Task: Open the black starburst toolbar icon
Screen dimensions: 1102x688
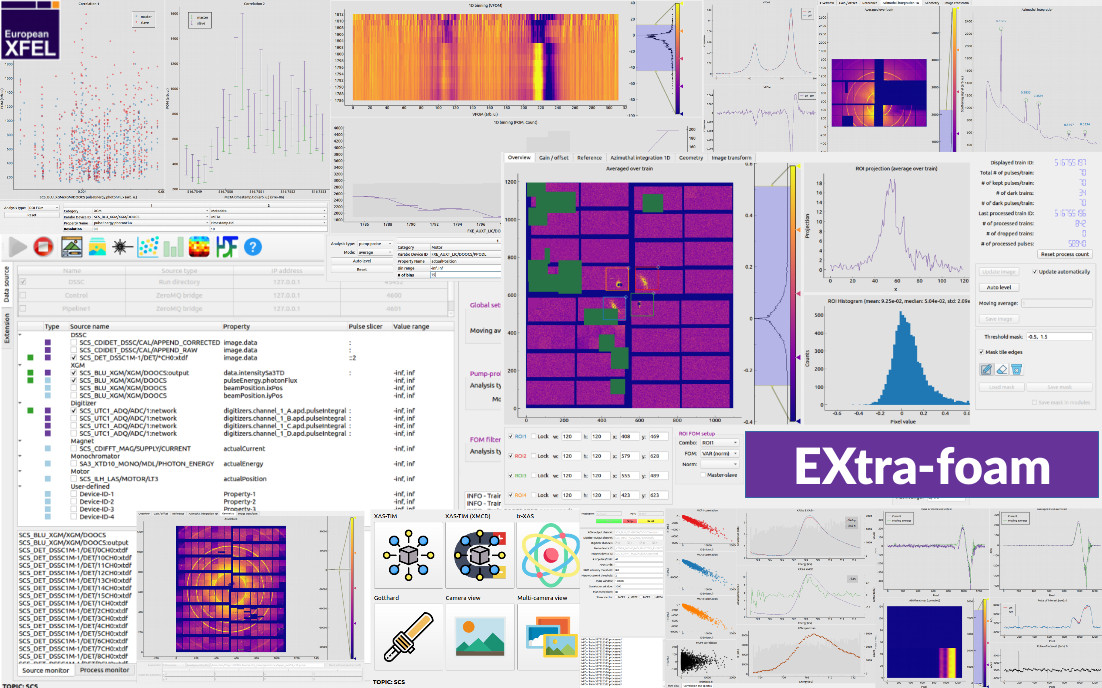Action: click(x=122, y=247)
